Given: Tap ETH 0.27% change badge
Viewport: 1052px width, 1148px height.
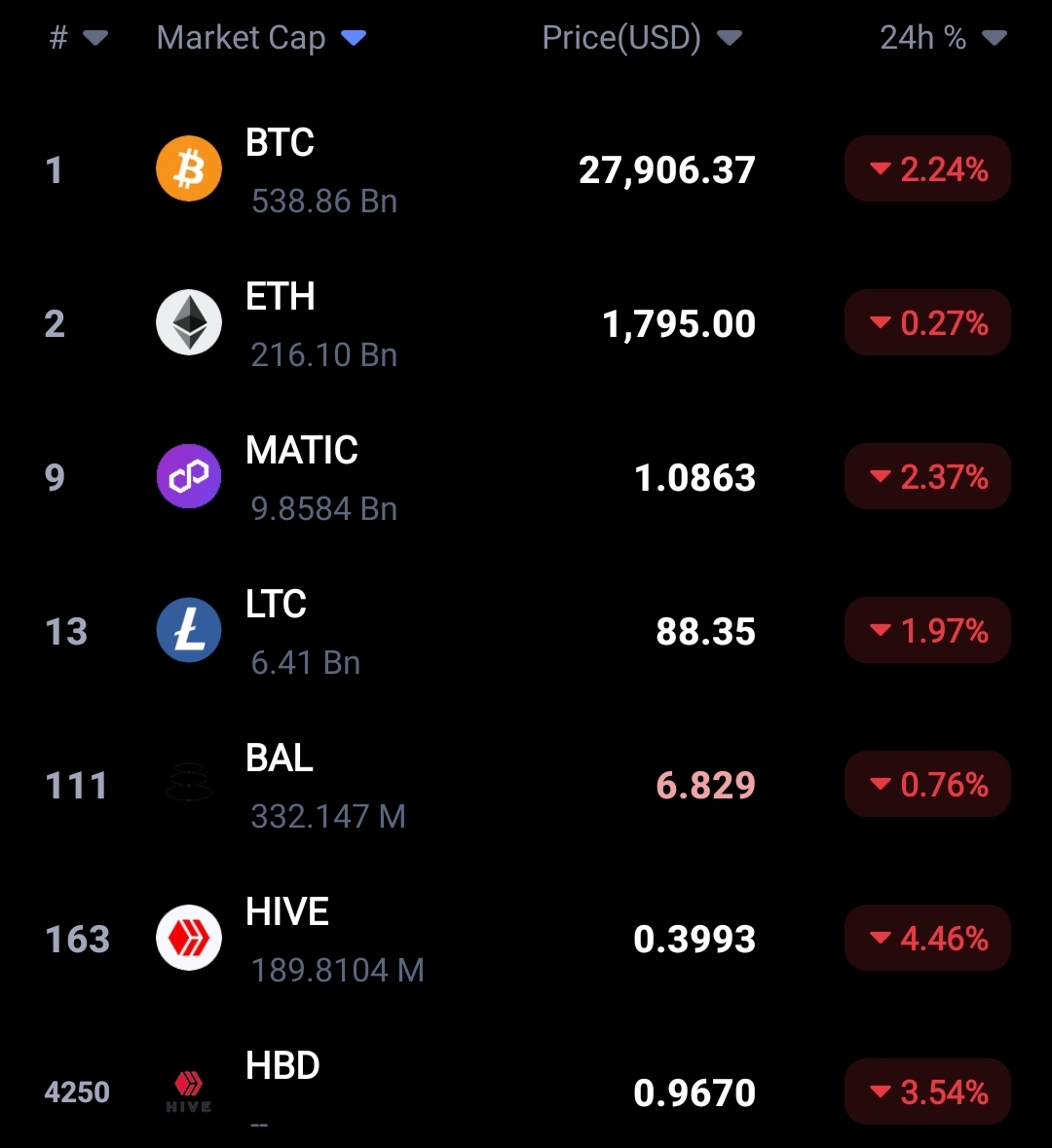Looking at the screenshot, I should click(927, 322).
